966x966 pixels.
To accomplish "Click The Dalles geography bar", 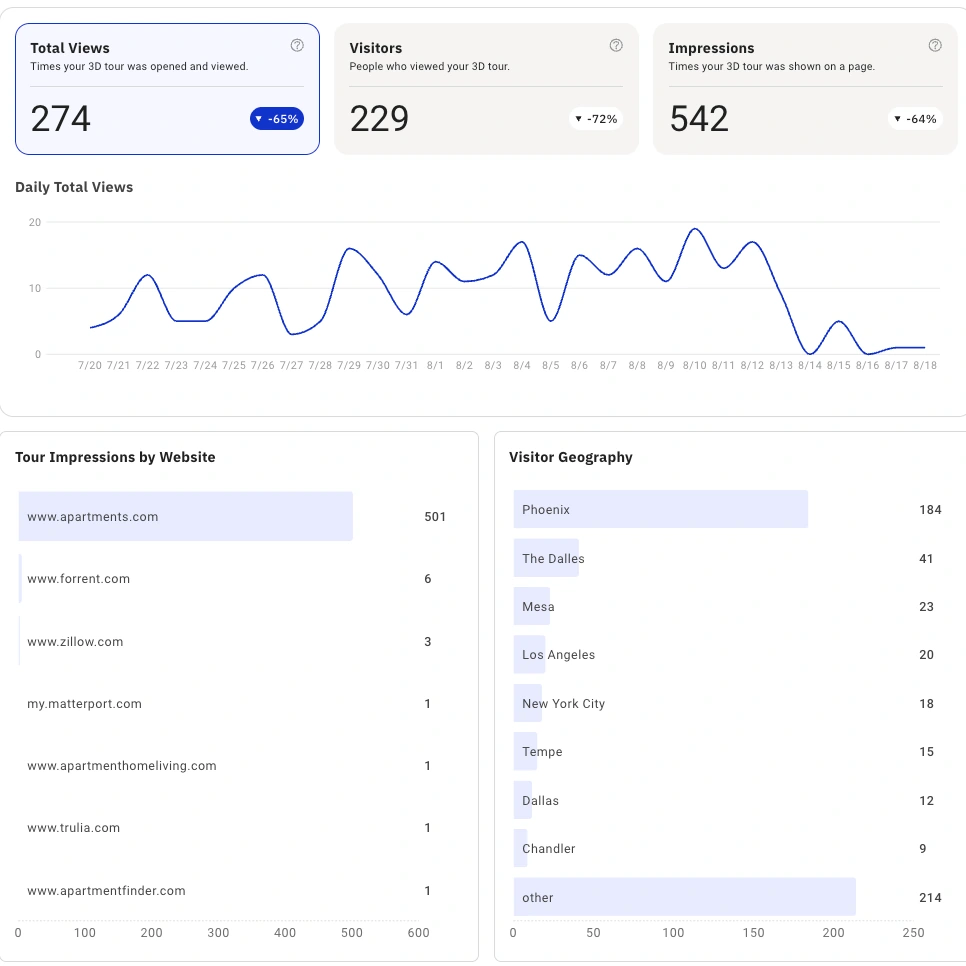I will pos(547,558).
